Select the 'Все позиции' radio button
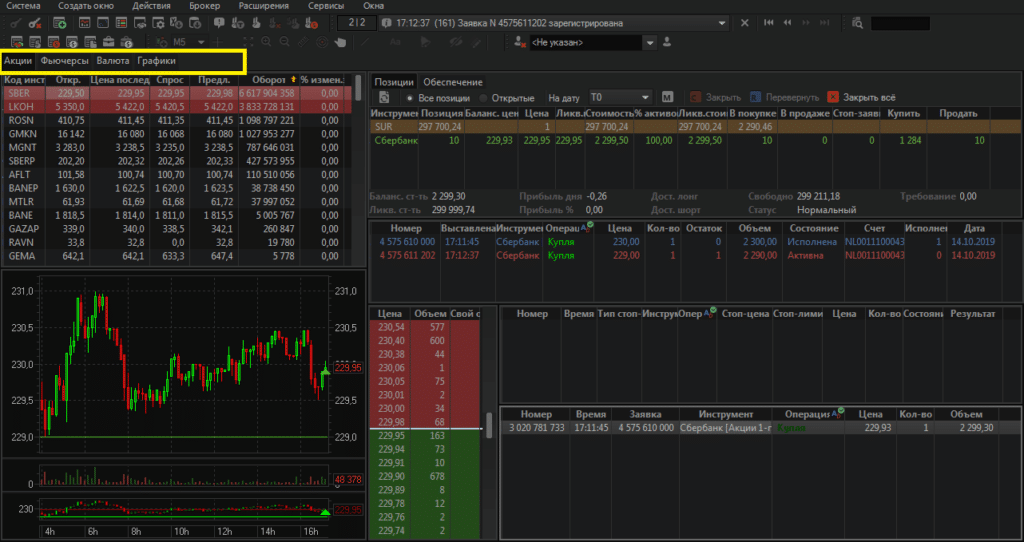 click(x=410, y=98)
